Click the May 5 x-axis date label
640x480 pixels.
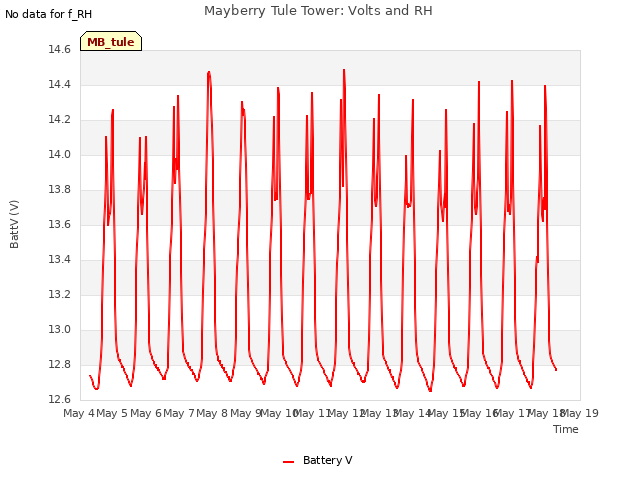coord(112,413)
